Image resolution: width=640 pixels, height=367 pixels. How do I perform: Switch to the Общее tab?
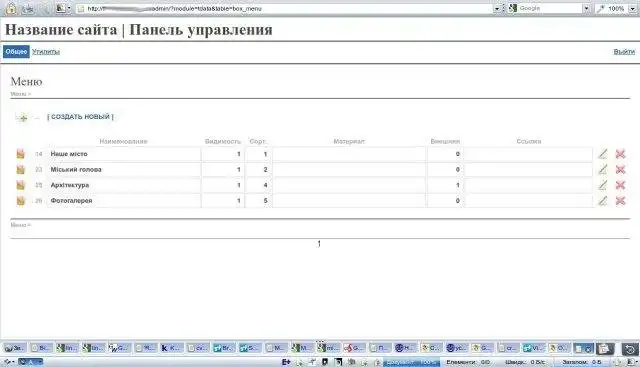(x=16, y=51)
